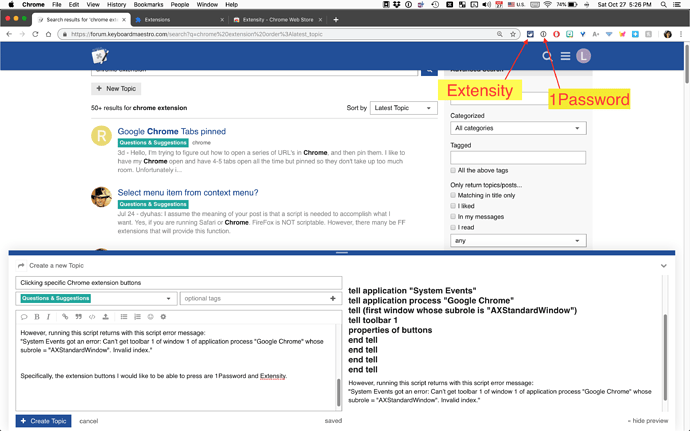
Task: Open a new Chrome tab with plus
Action: tap(336, 20)
